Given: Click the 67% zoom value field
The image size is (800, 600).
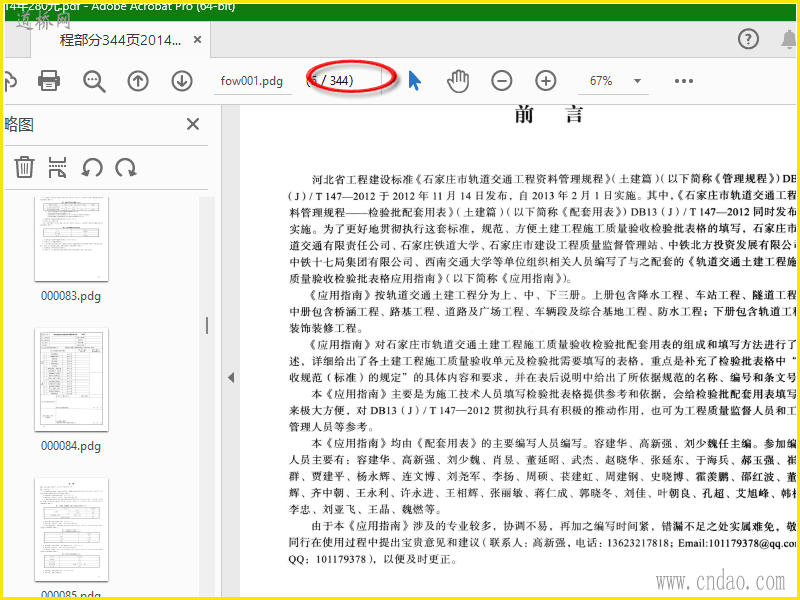Looking at the screenshot, I should tap(601, 81).
